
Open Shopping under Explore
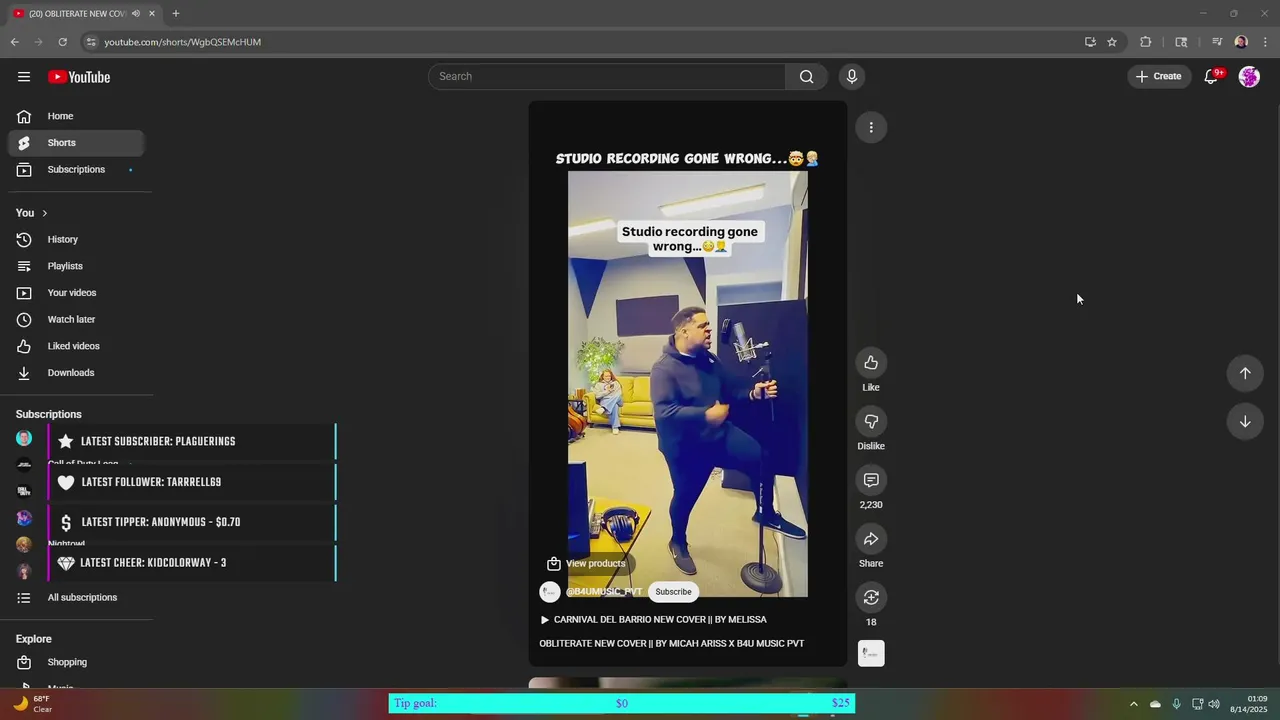[x=76, y=662]
